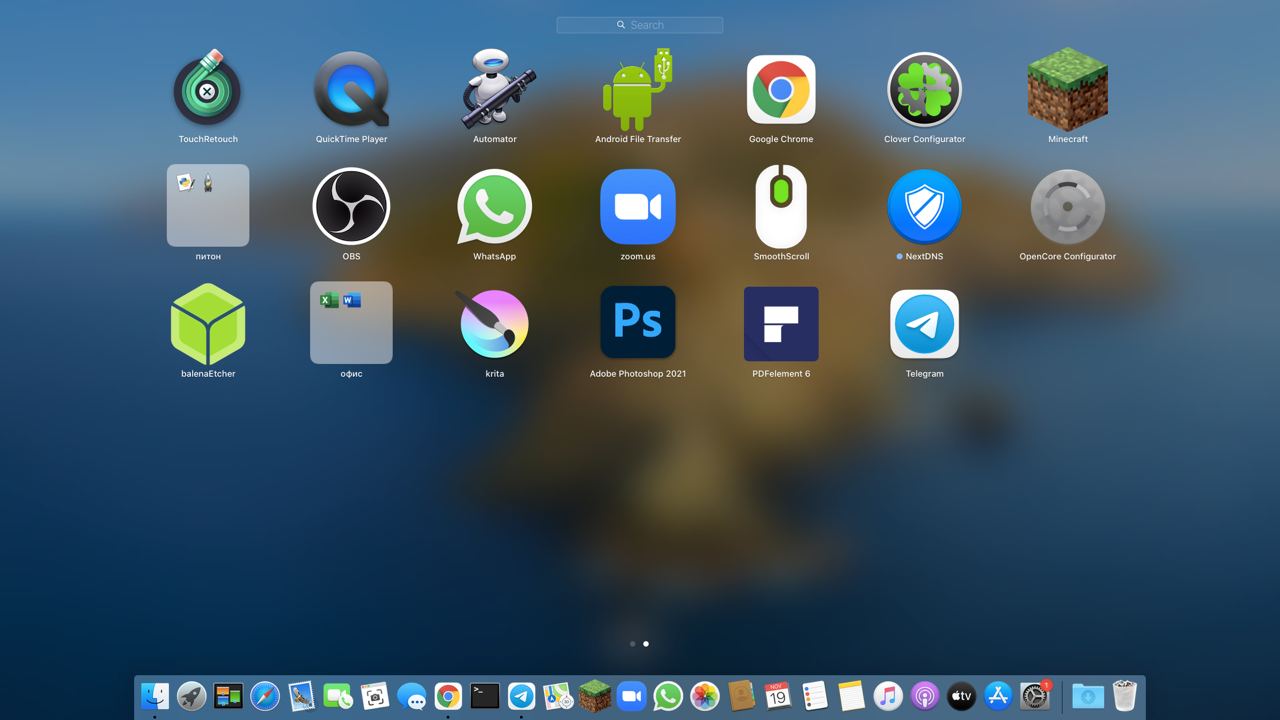Open the офис folder

coord(351,322)
